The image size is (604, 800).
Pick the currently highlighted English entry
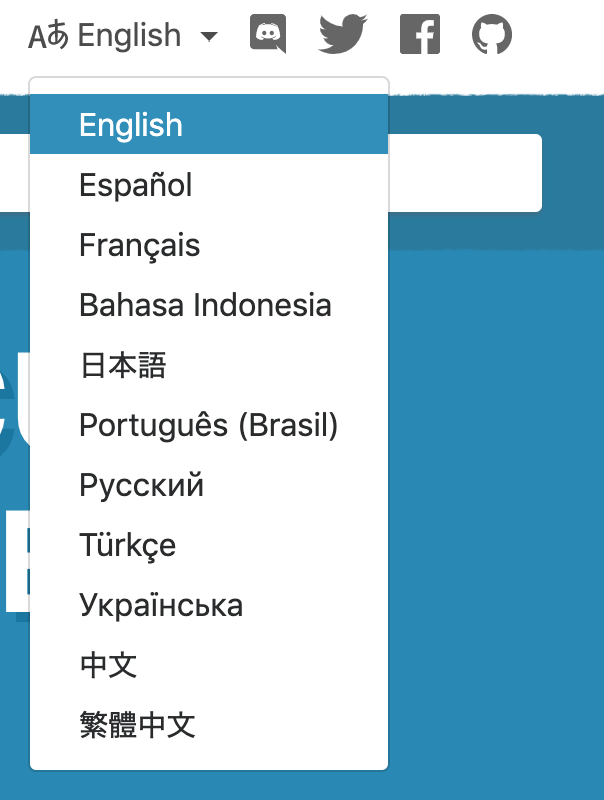click(x=130, y=125)
